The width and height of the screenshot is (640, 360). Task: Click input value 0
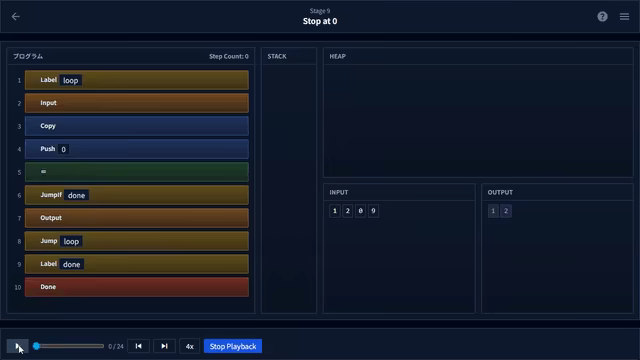click(x=360, y=211)
